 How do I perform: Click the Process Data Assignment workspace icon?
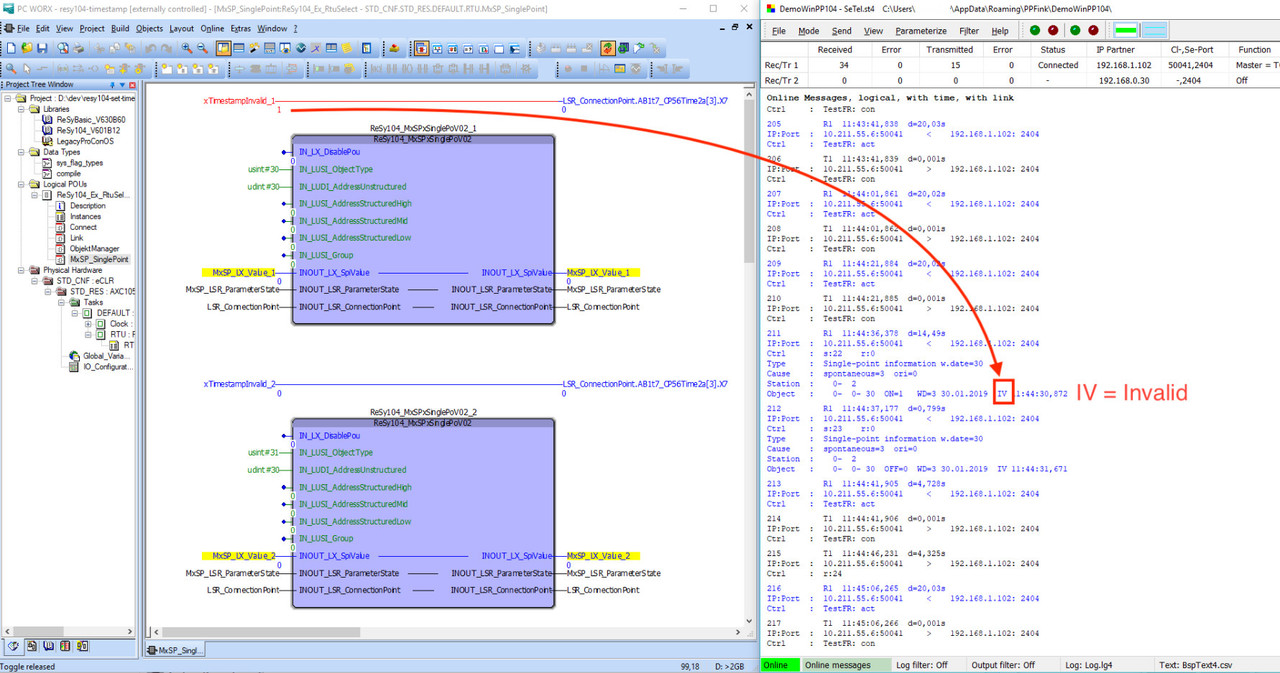452,48
